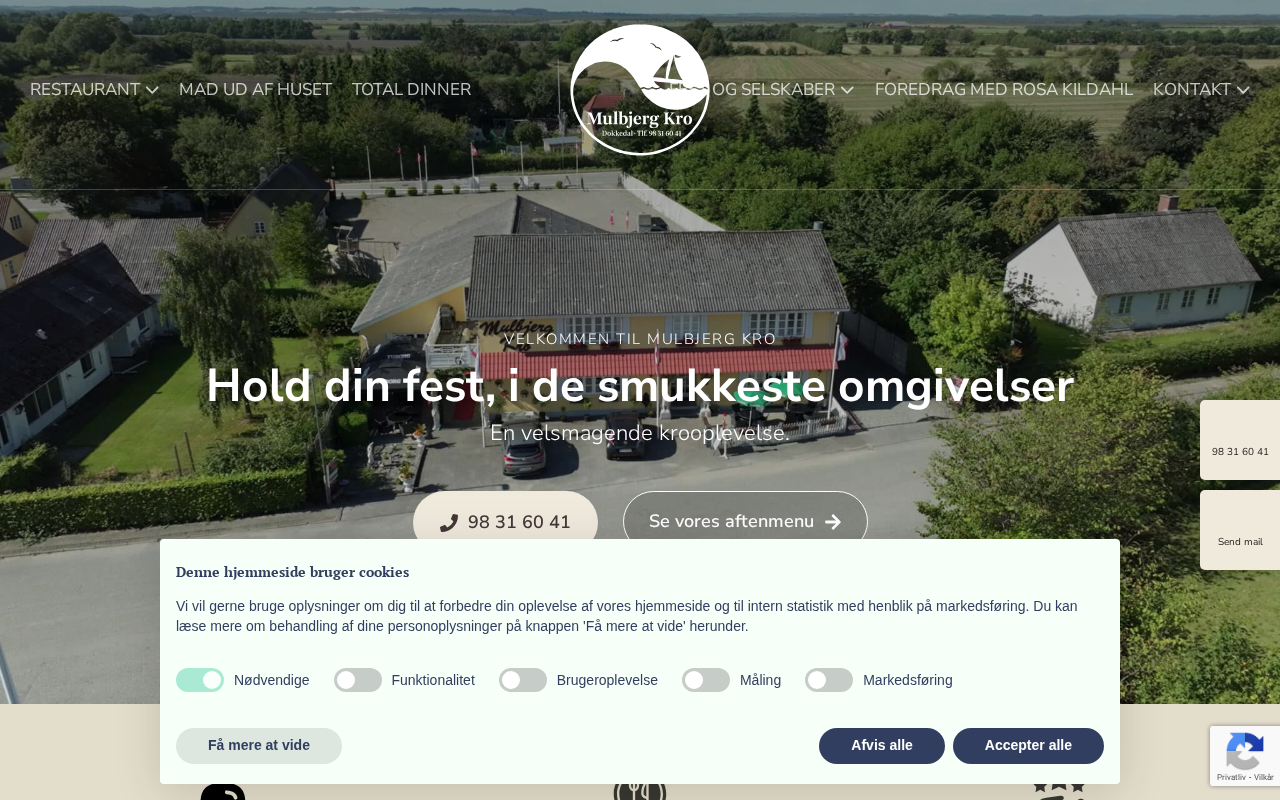1280x800 pixels.
Task: Click the Accepter alle button
Action: tap(1028, 746)
